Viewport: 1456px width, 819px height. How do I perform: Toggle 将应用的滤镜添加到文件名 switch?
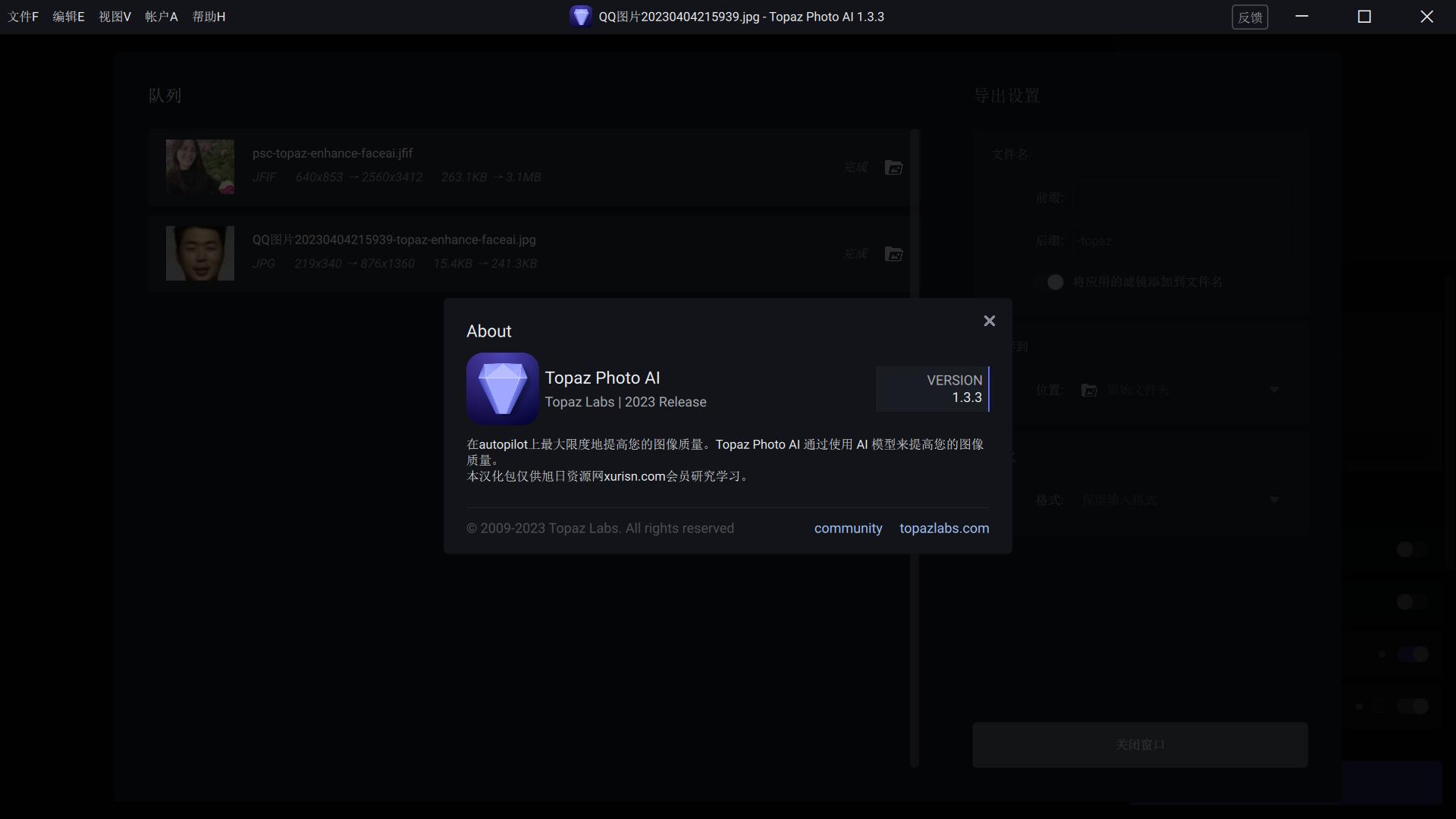(1049, 282)
